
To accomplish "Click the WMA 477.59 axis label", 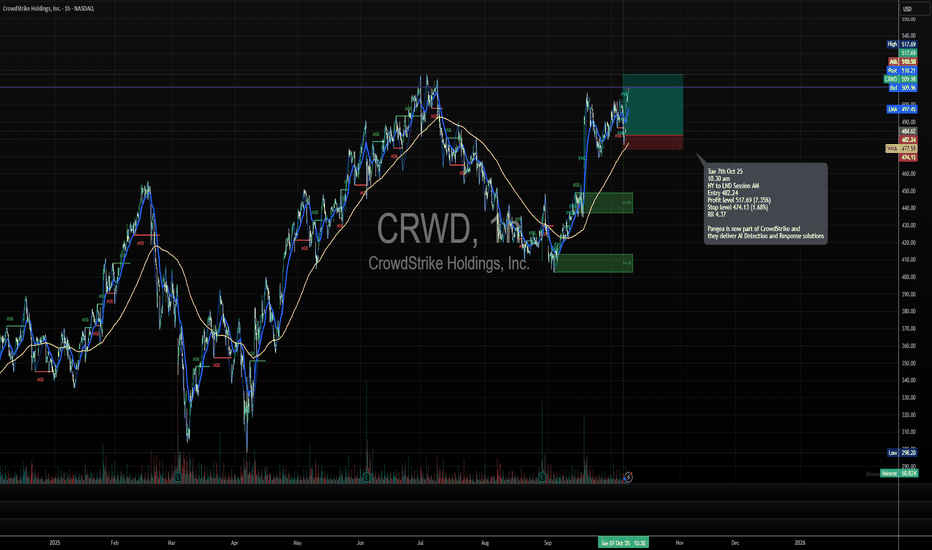I will [x=905, y=148].
